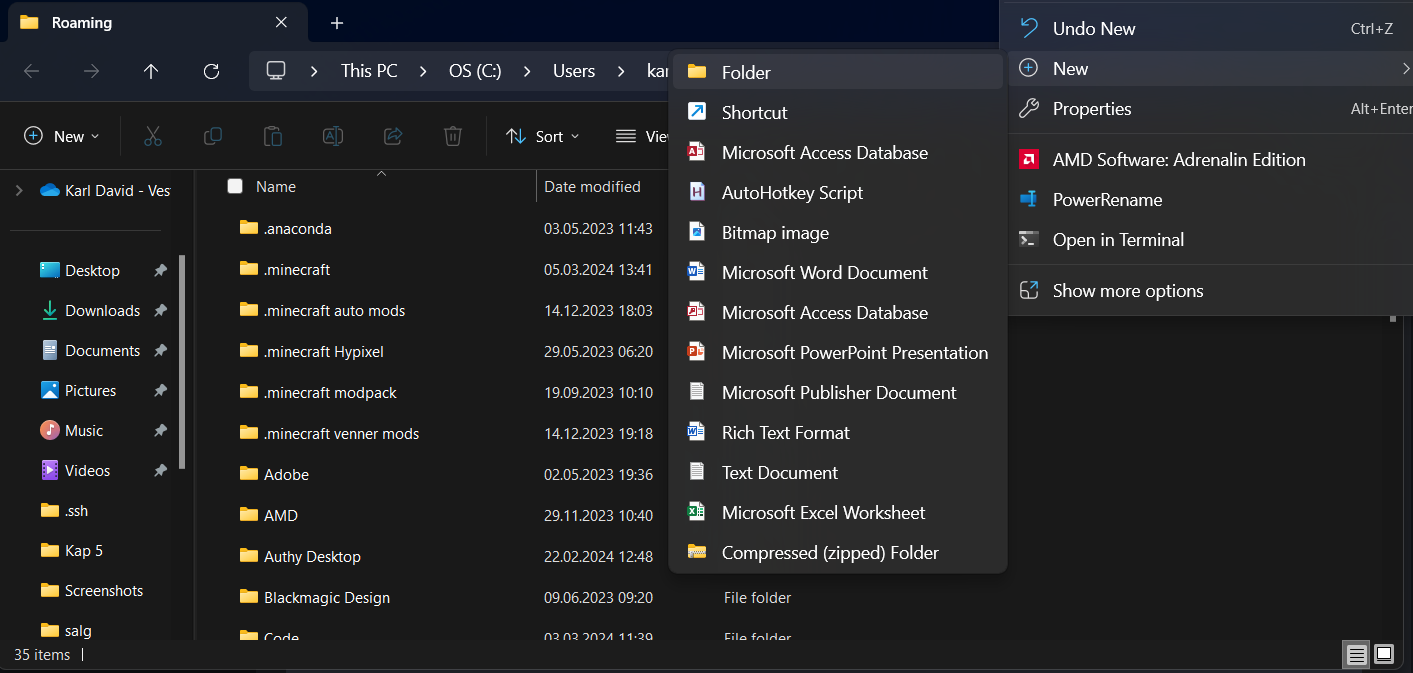
Task: Click chevron between This PC and OS (C:)
Action: (x=424, y=71)
